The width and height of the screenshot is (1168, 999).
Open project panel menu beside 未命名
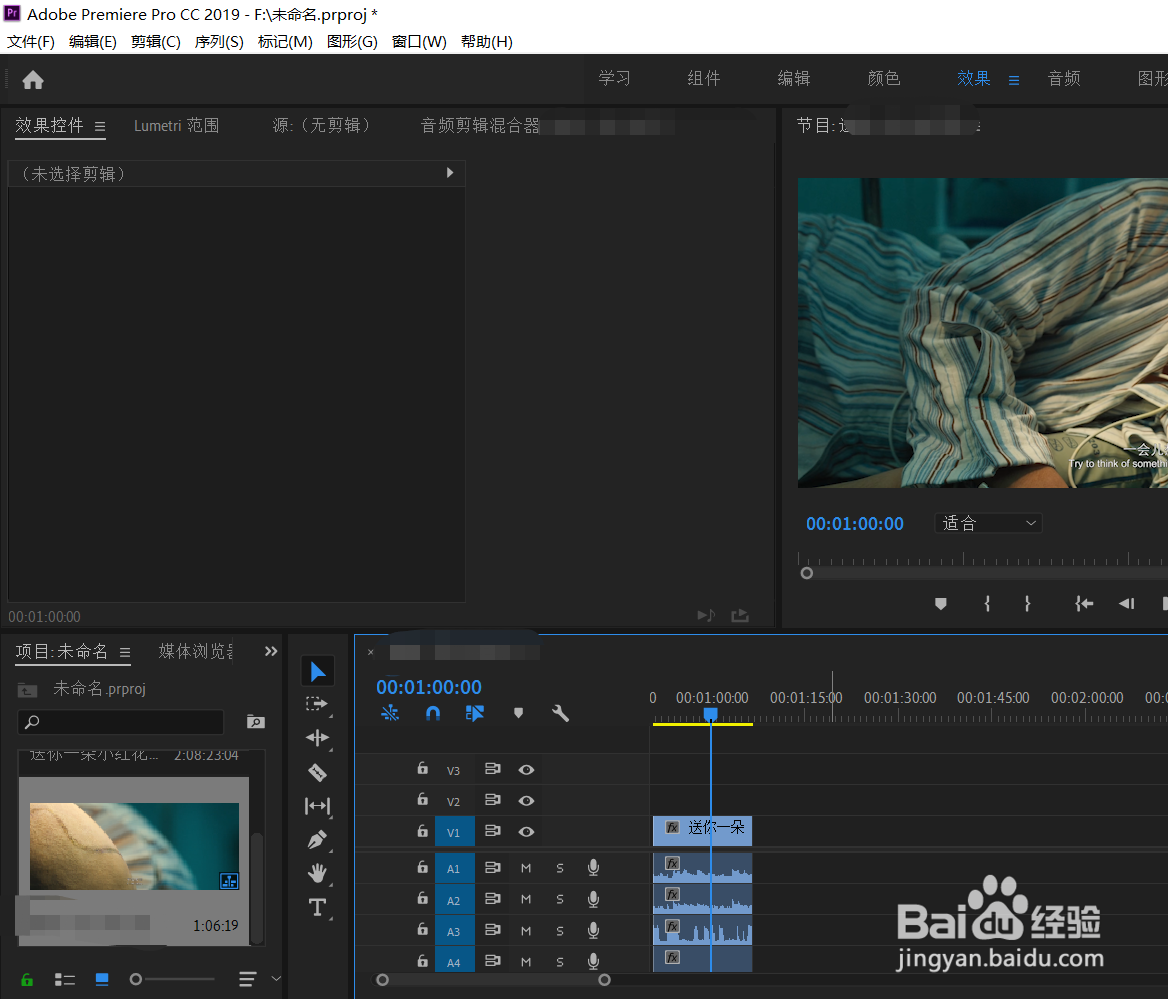pos(125,653)
